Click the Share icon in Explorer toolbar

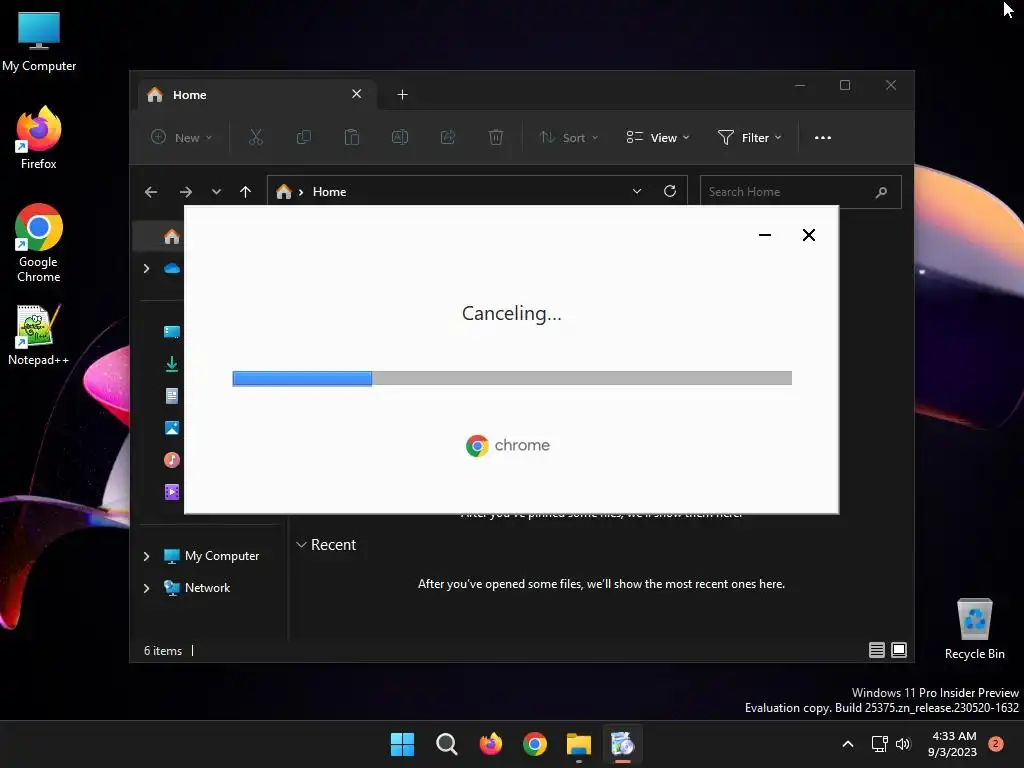tap(448, 137)
